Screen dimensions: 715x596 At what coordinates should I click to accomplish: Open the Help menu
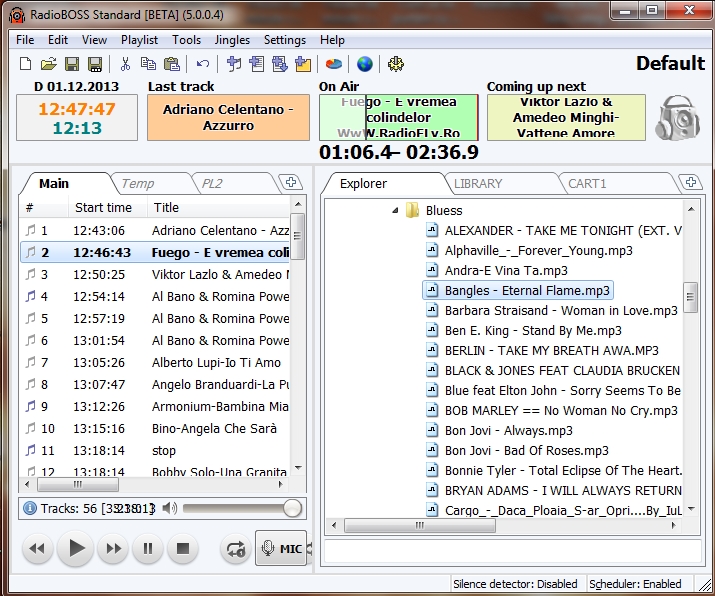coord(332,40)
